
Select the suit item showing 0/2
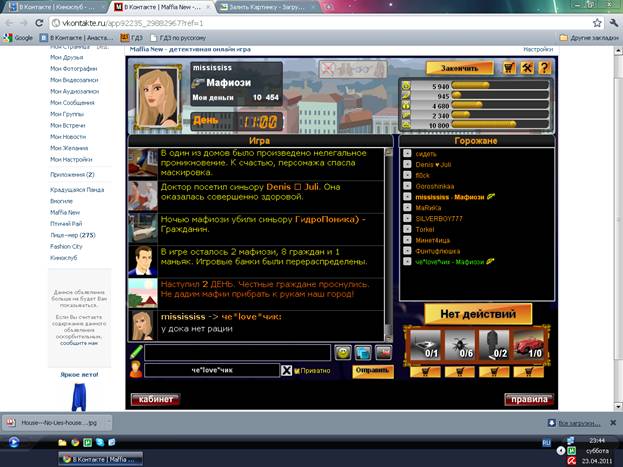pyautogui.click(x=494, y=345)
